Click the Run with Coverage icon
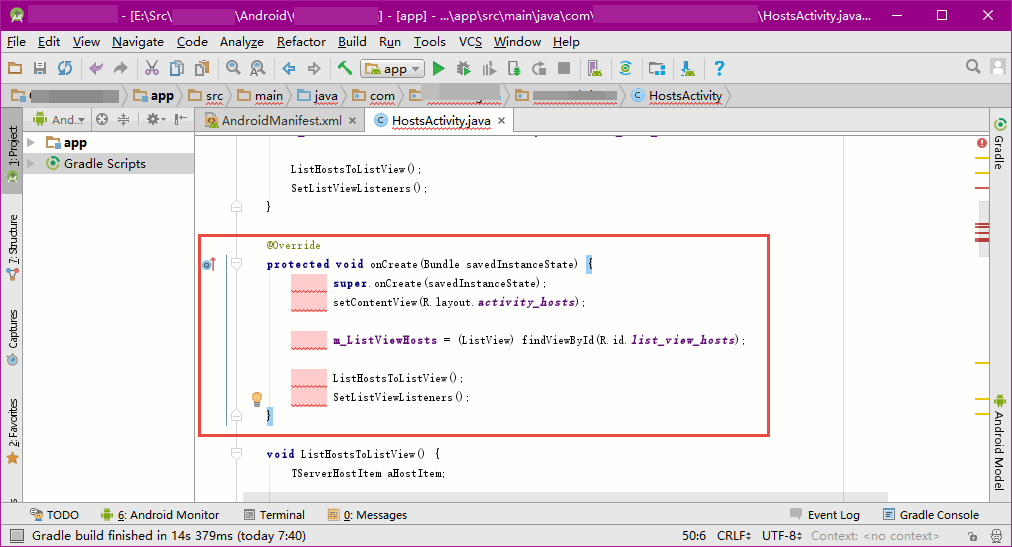The height and width of the screenshot is (547, 1012). click(489, 68)
